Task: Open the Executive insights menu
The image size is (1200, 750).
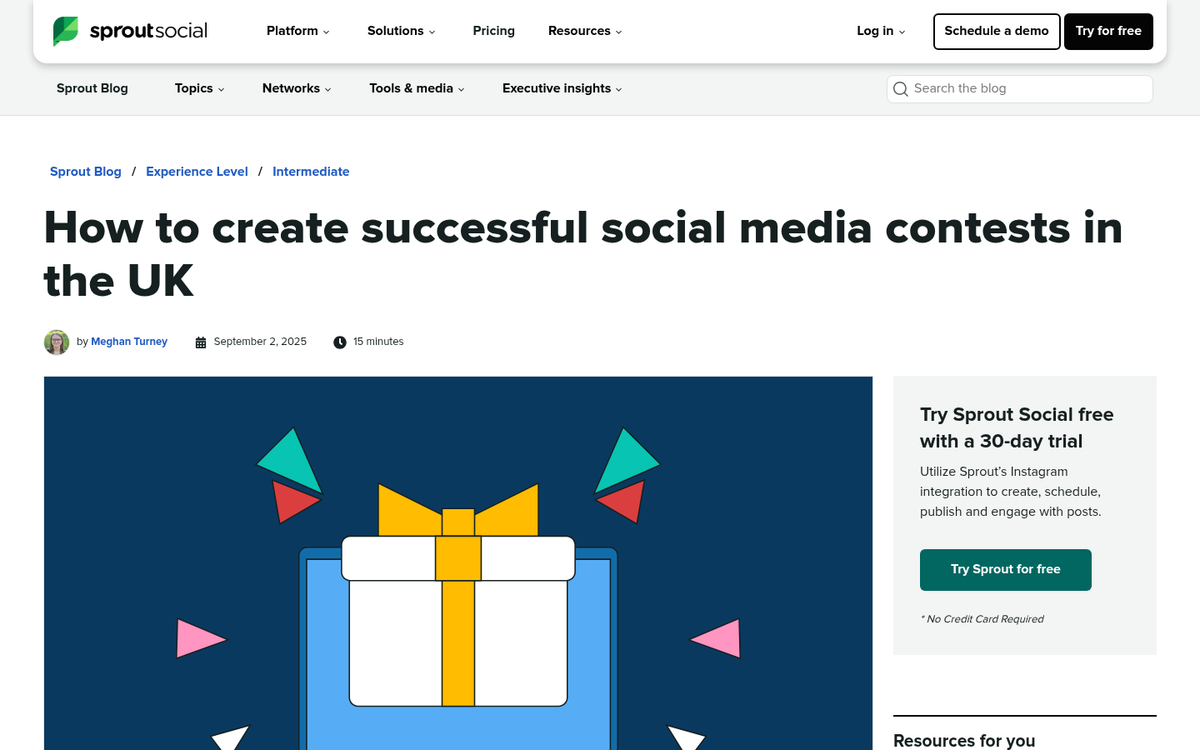Action: 562,89
